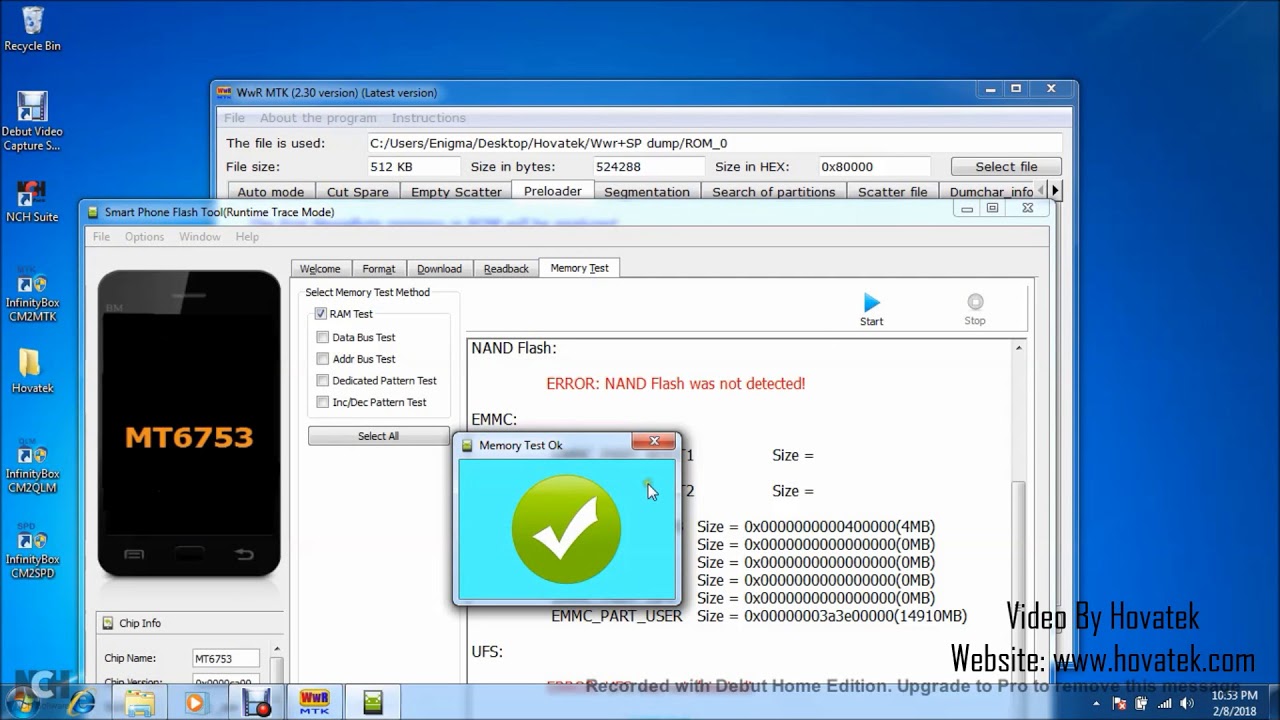
Task: Open Flash Tool Help menu
Action: click(x=247, y=237)
